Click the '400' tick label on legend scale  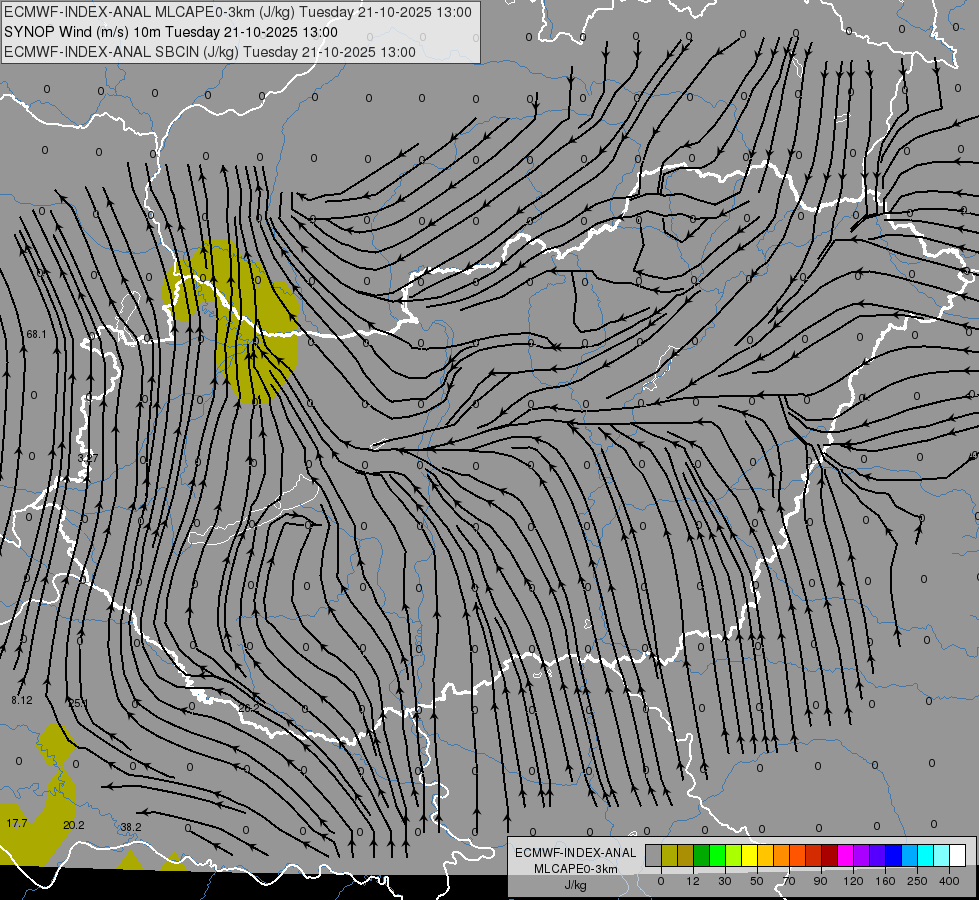[x=949, y=881]
